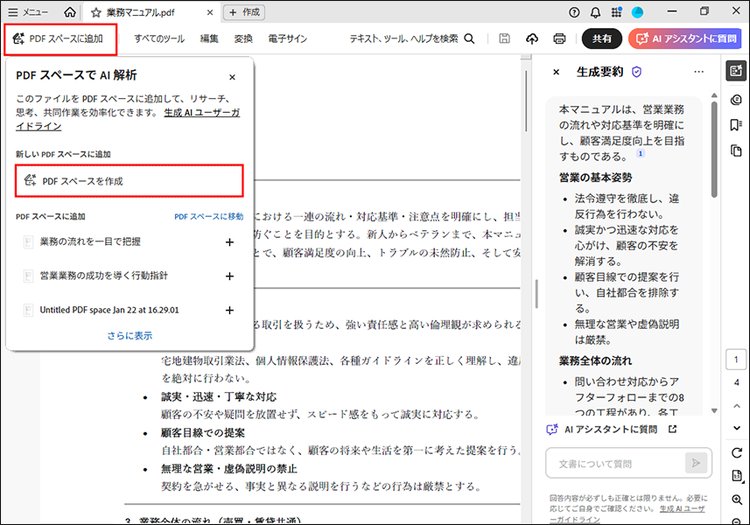Select the 電子サイン toolbar item
750x525 pixels.
(288, 39)
